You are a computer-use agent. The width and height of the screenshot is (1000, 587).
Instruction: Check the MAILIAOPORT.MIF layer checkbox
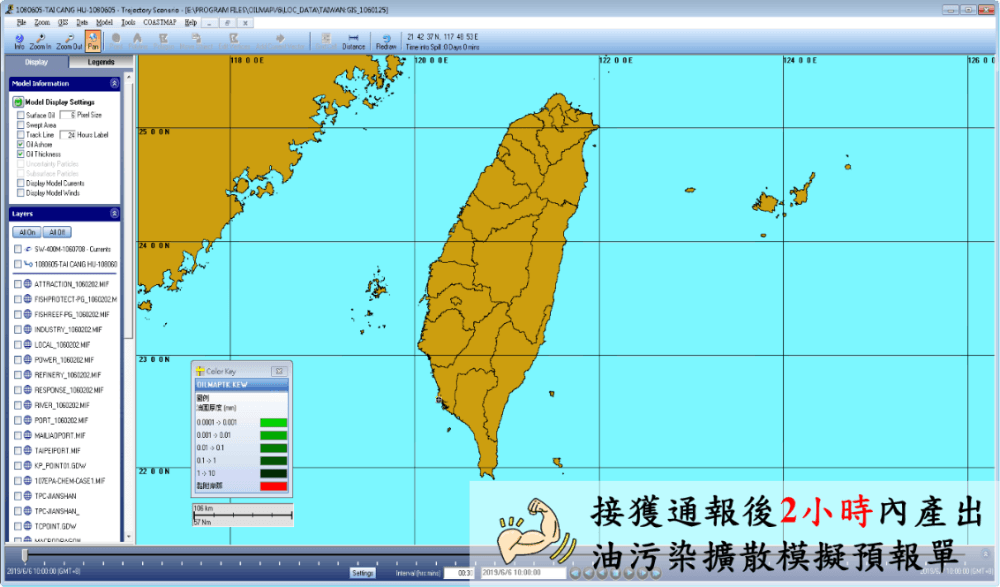pos(18,435)
